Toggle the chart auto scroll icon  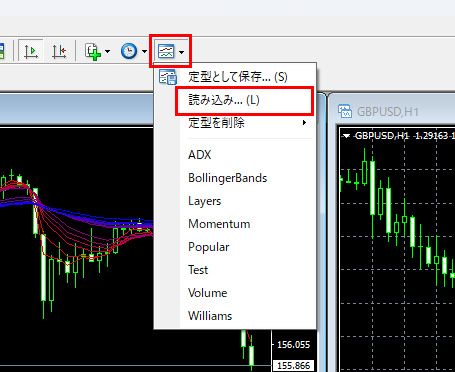point(30,51)
